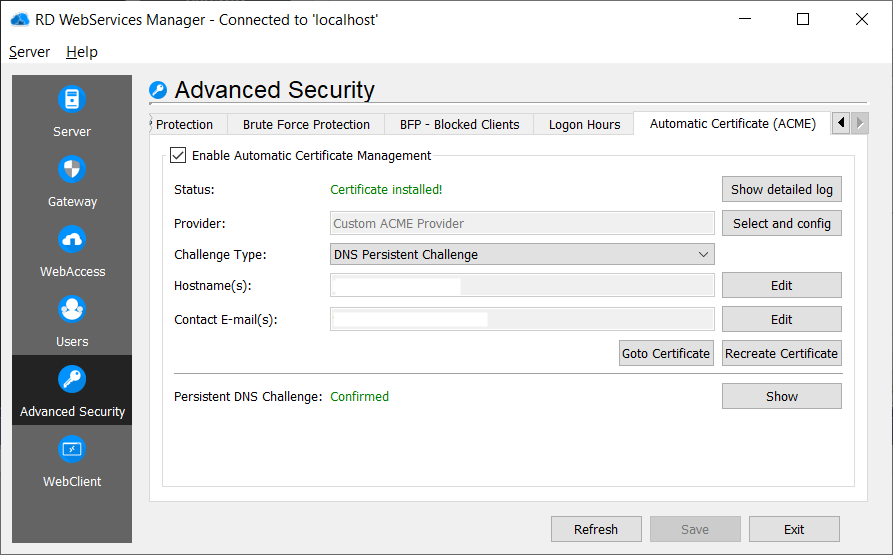893x555 pixels.
Task: Maximize the RD WebServices Manager window
Action: coord(803,19)
